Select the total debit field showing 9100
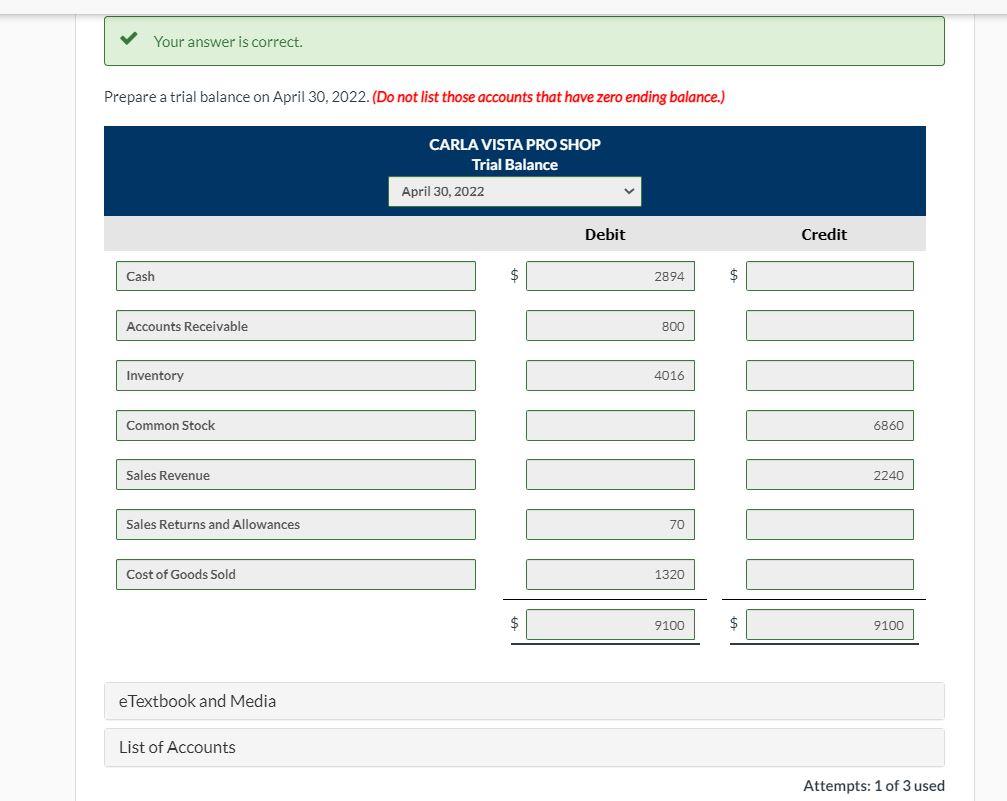This screenshot has height=801, width=1007. click(x=610, y=624)
